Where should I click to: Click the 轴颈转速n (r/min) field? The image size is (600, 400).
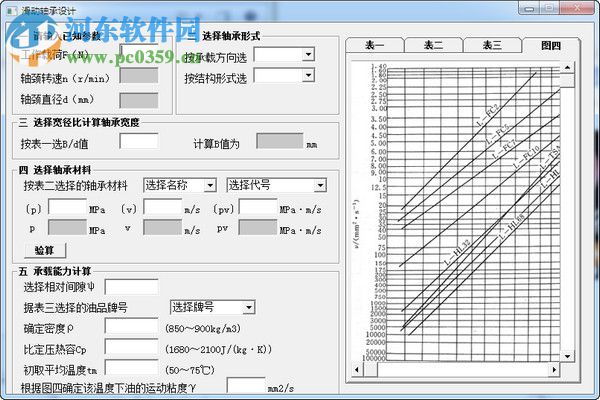[x=139, y=75]
